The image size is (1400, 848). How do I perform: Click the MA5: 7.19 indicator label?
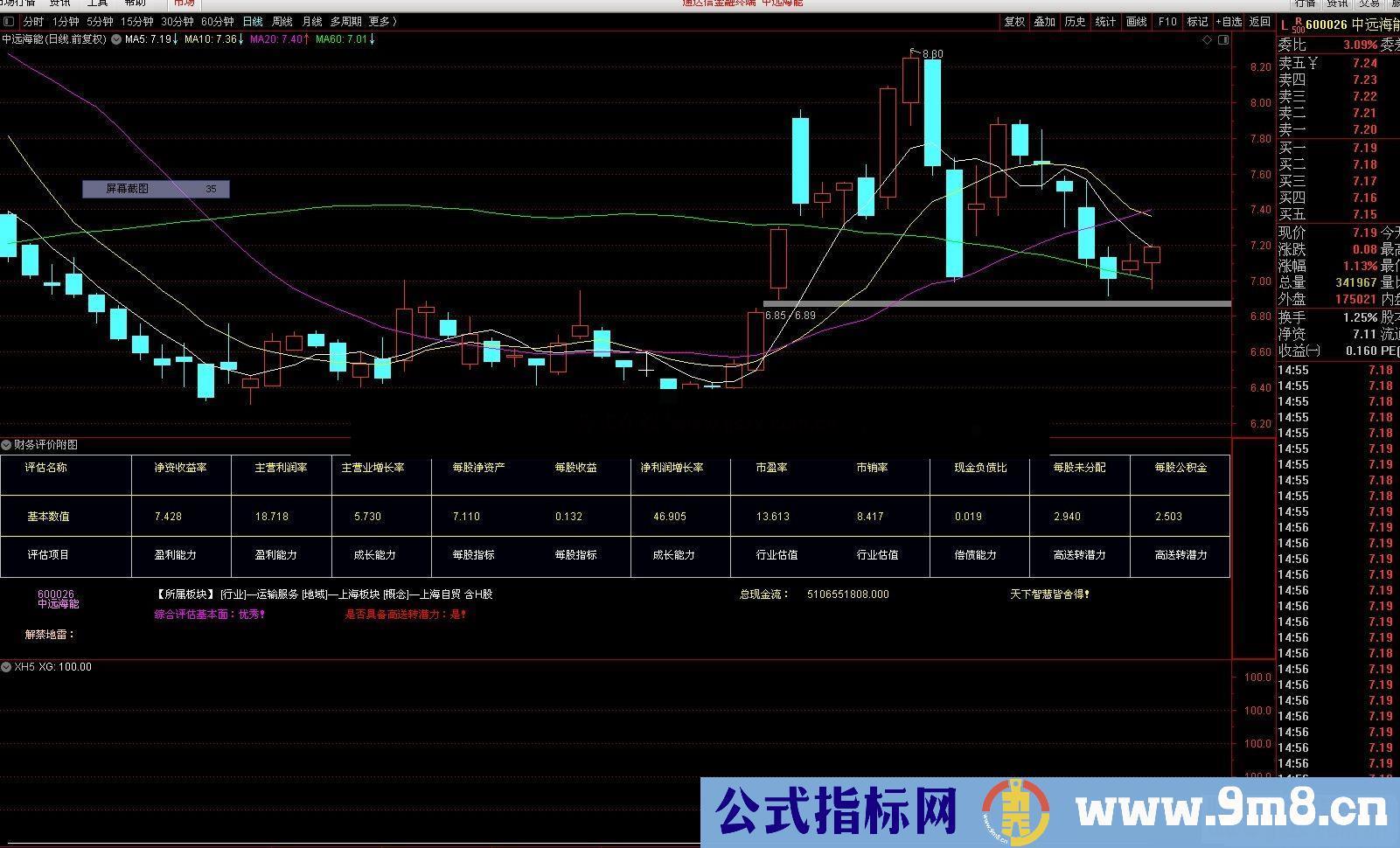tap(152, 39)
